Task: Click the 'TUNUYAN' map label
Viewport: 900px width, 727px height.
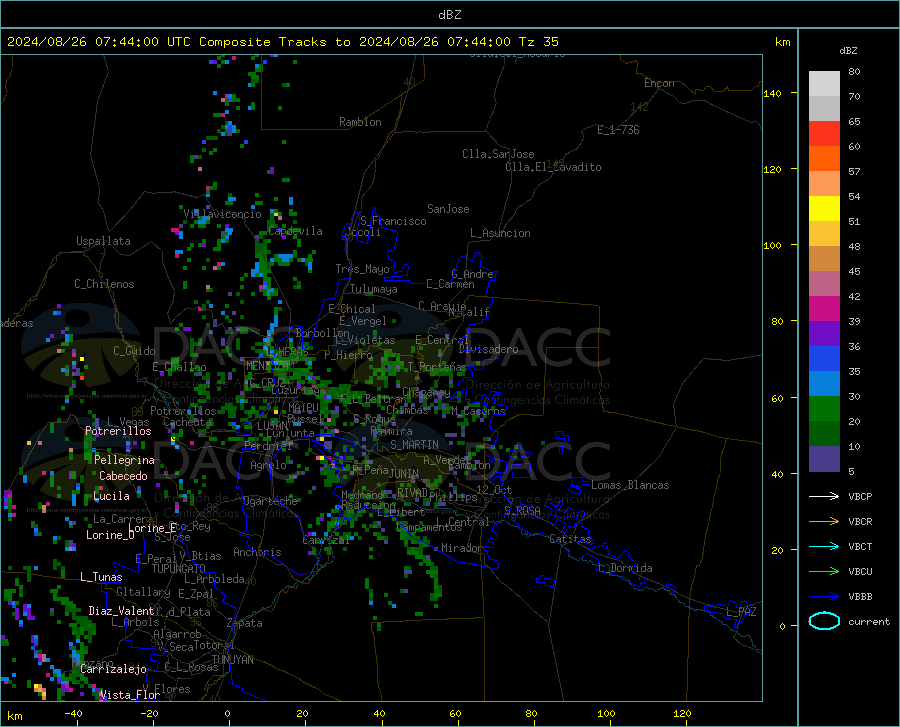Action: click(x=232, y=660)
